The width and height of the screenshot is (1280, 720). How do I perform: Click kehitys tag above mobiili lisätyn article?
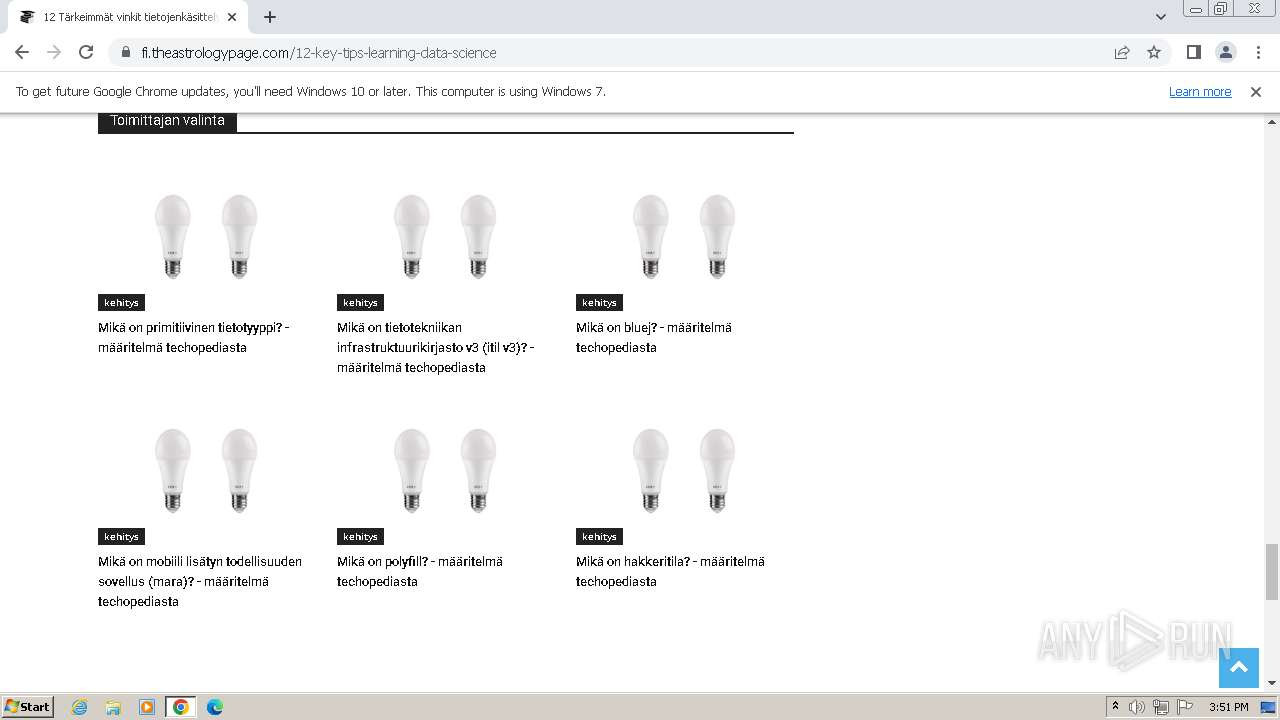[121, 536]
